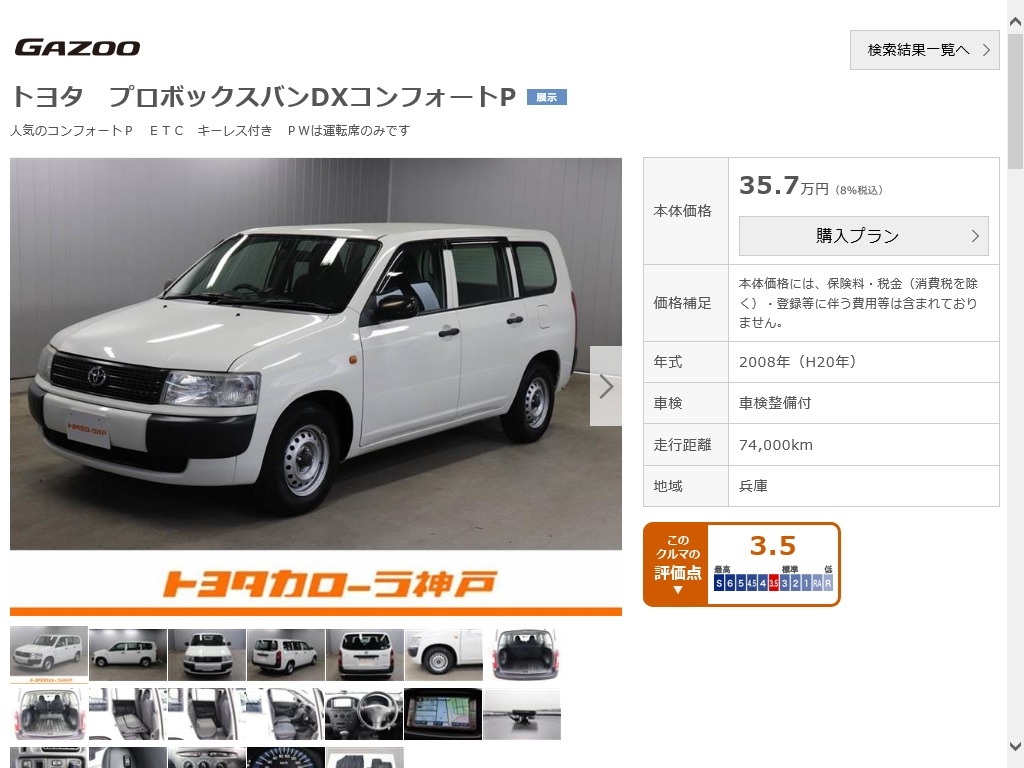Click the rating scale color bar
Screen dimensions: 1024x768
point(773,583)
